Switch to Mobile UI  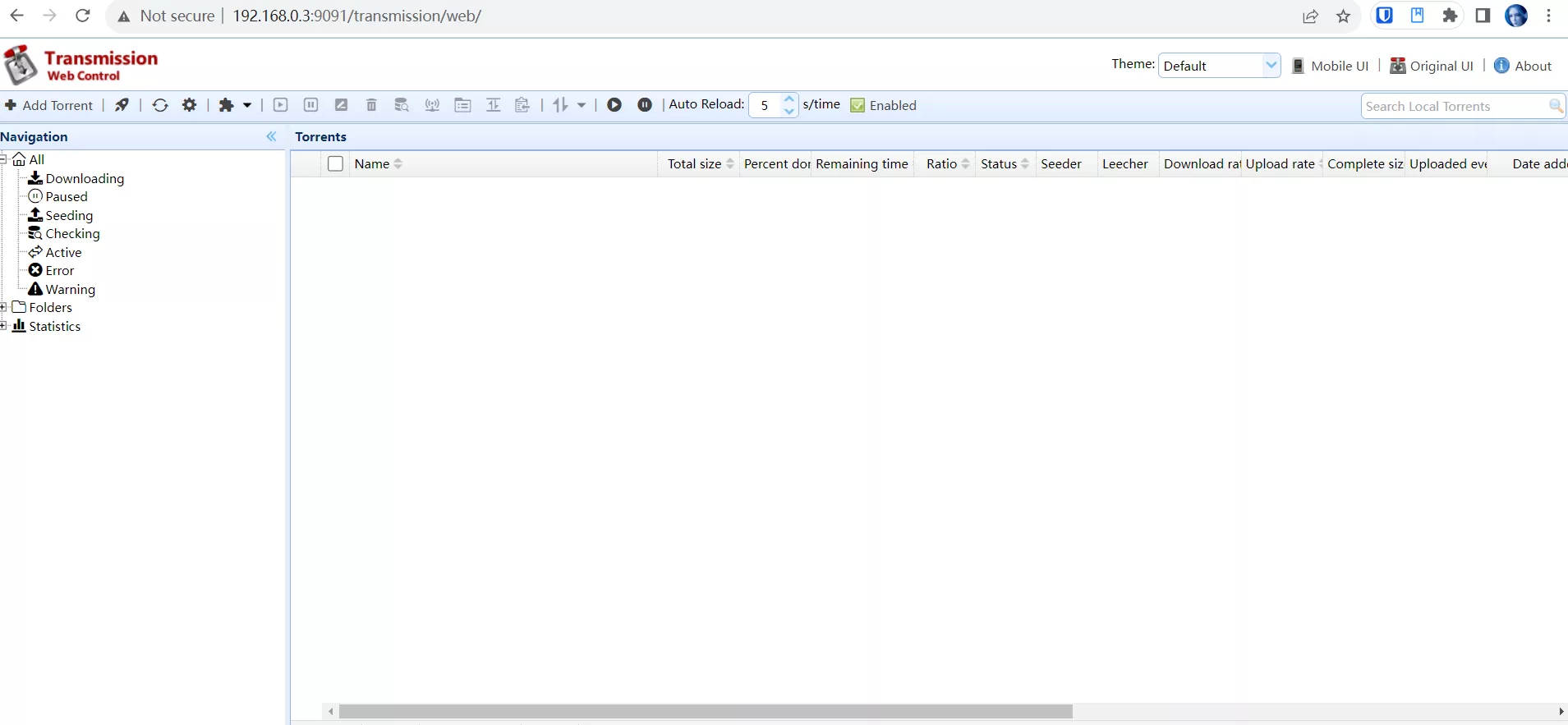pyautogui.click(x=1331, y=66)
